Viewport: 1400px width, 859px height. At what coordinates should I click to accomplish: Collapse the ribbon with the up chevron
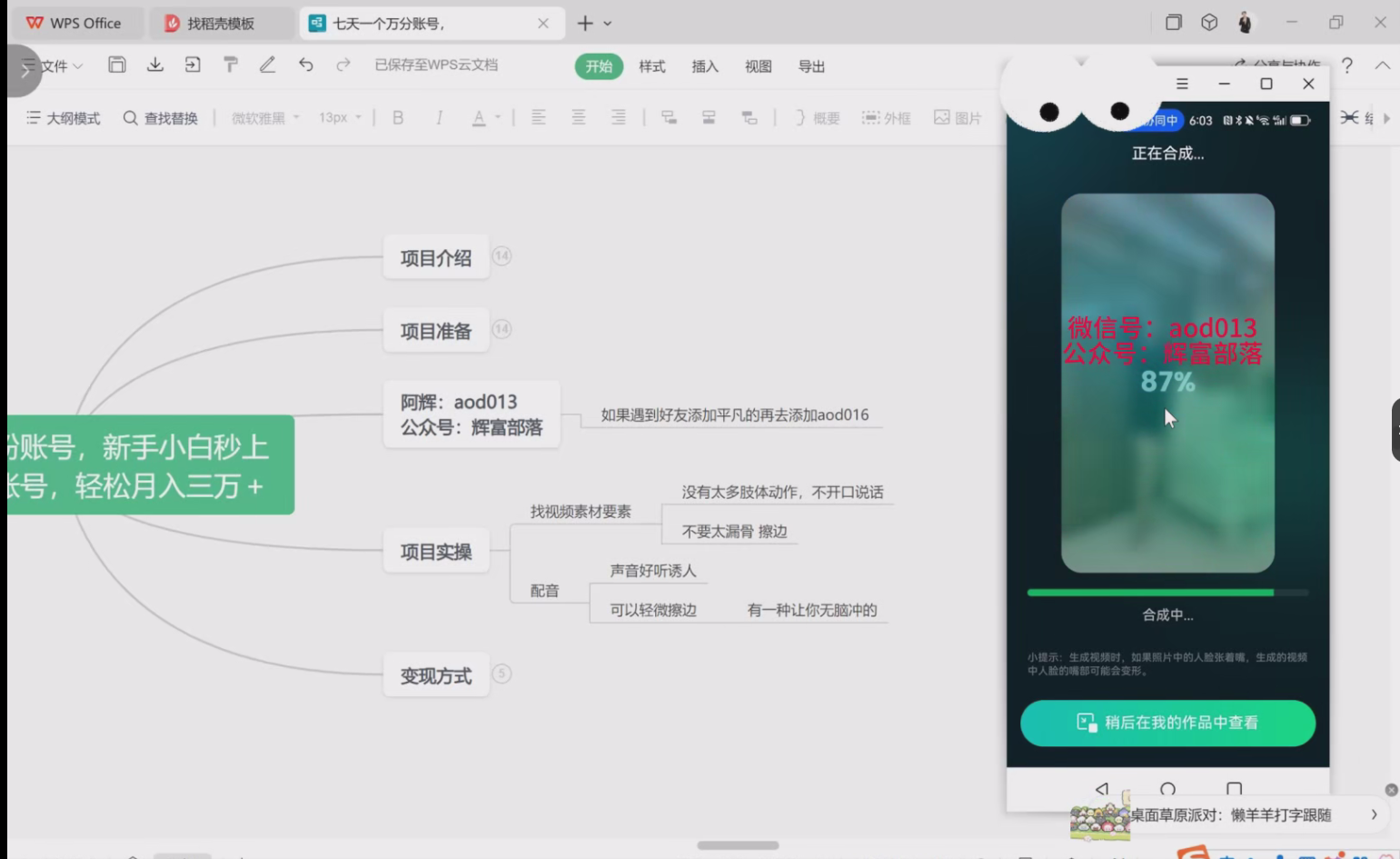click(x=1383, y=65)
